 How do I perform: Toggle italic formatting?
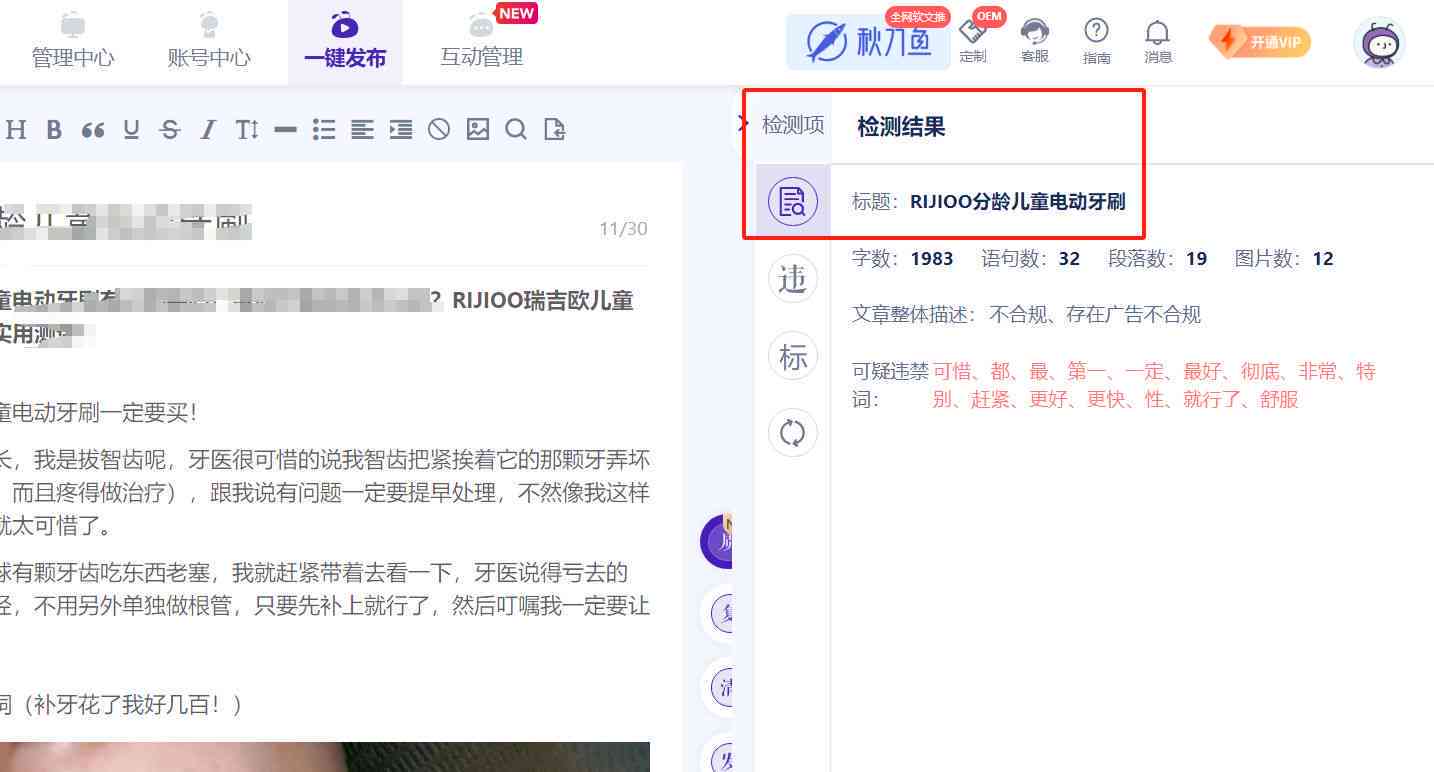208,129
